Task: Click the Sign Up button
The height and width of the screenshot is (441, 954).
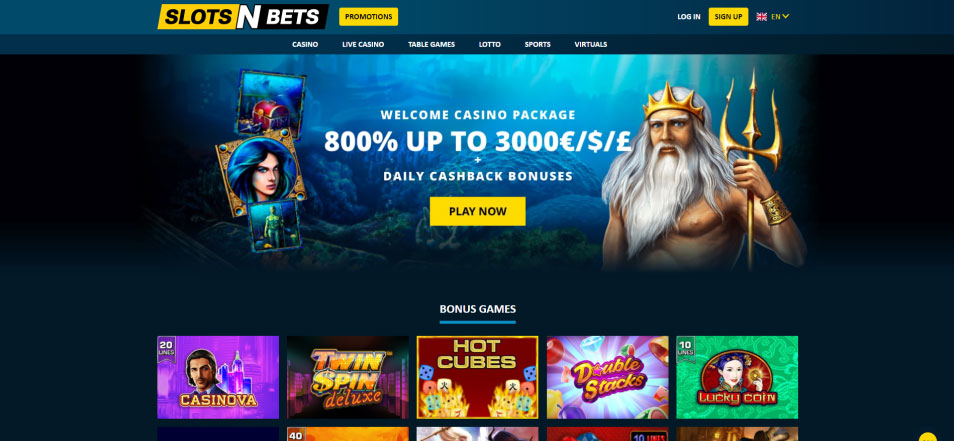Action: pyautogui.click(x=728, y=16)
